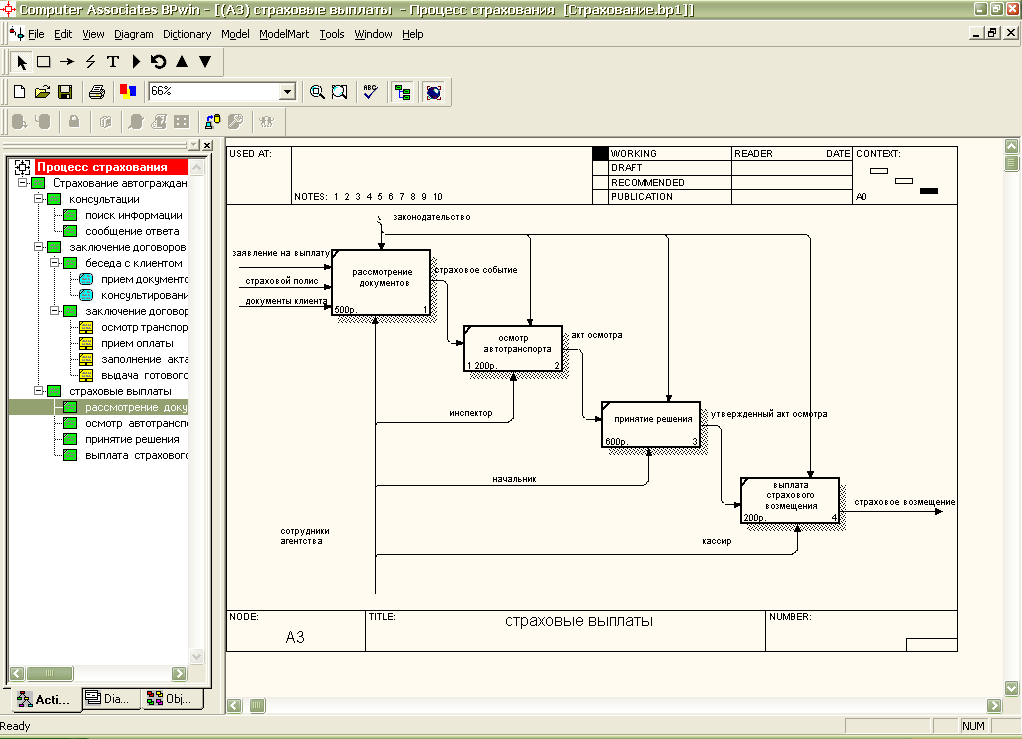Collapse the Страхование автограждан node

23,183
